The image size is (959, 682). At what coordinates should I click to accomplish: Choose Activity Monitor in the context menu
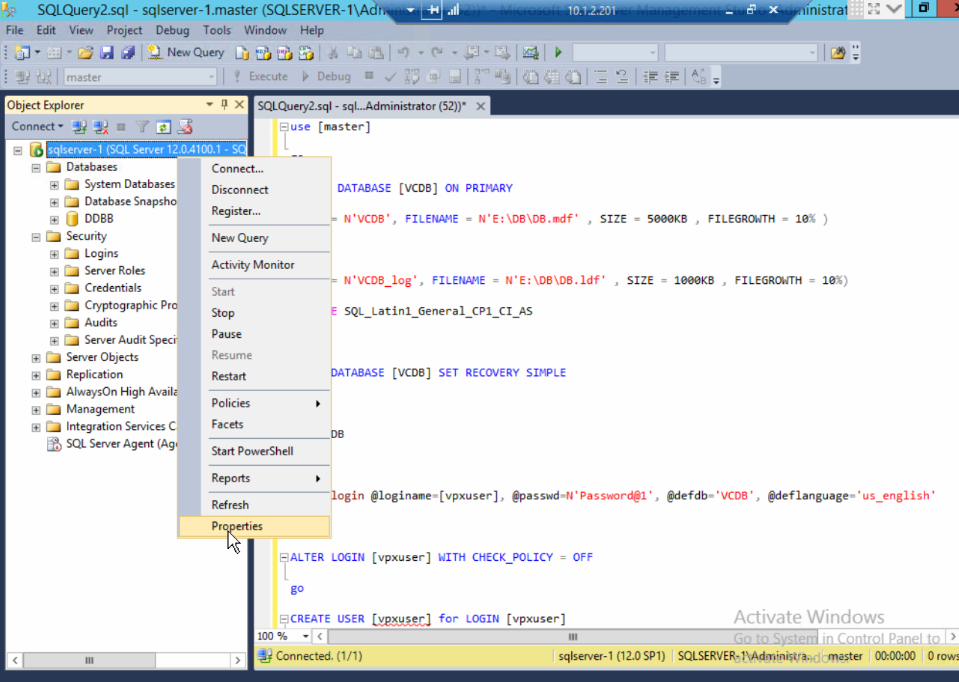pos(254,265)
